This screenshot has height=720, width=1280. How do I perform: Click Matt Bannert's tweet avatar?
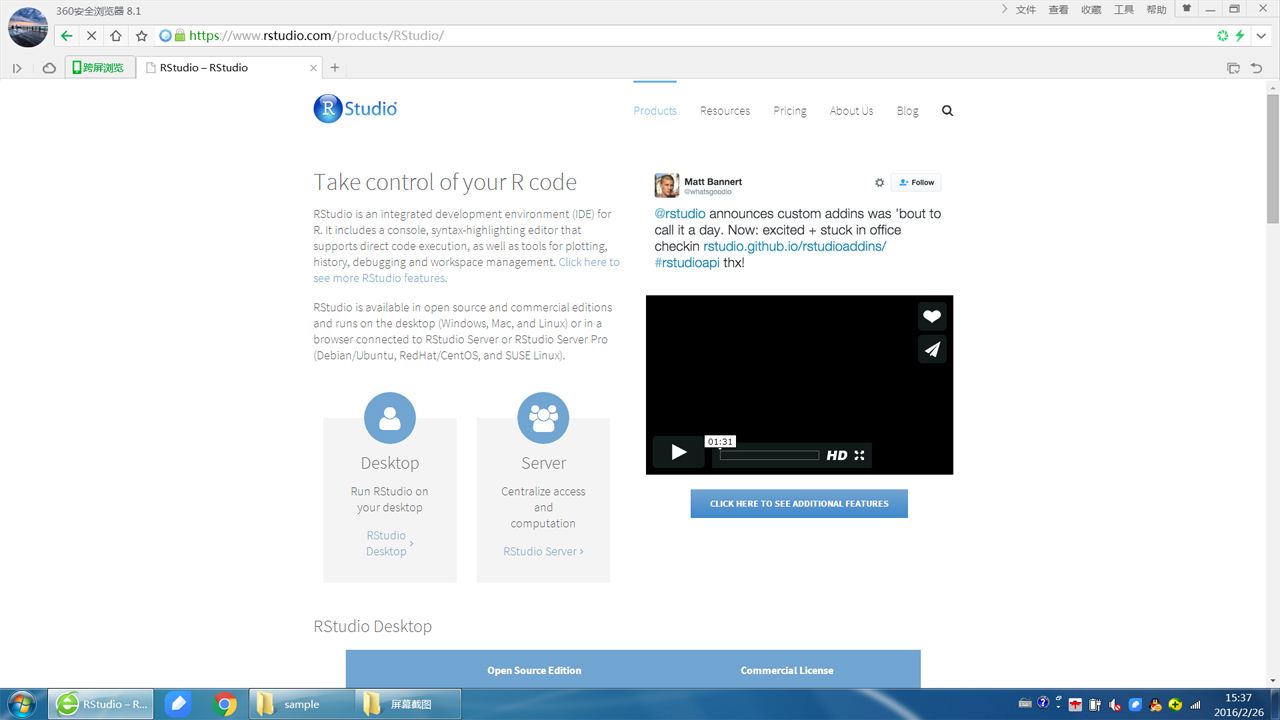(666, 185)
